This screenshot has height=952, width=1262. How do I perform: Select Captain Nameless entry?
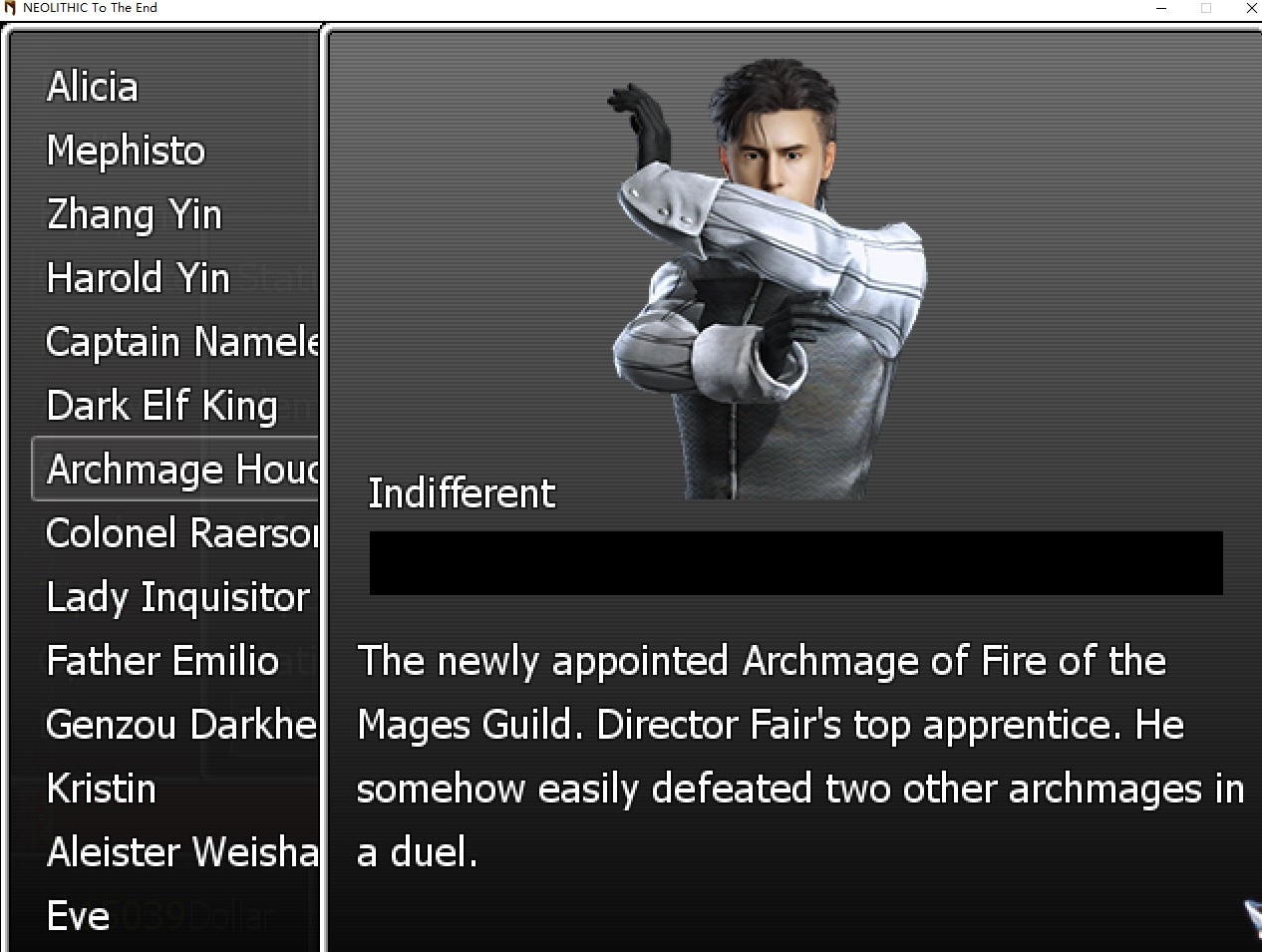(182, 342)
